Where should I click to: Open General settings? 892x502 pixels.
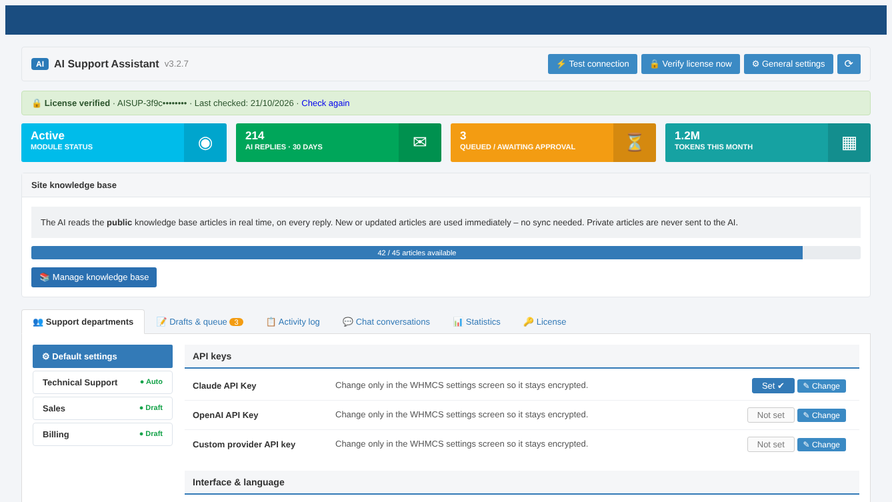coord(788,64)
